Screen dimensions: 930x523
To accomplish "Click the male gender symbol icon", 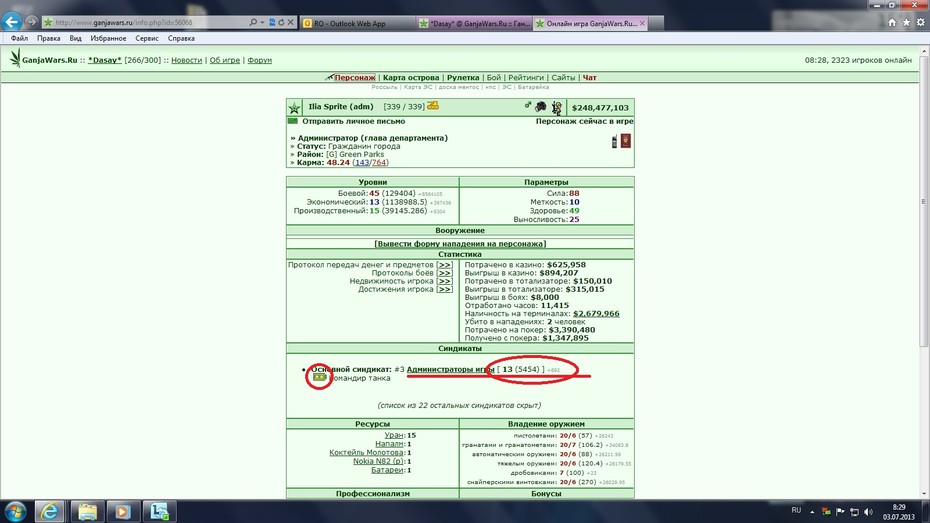I will click(527, 105).
